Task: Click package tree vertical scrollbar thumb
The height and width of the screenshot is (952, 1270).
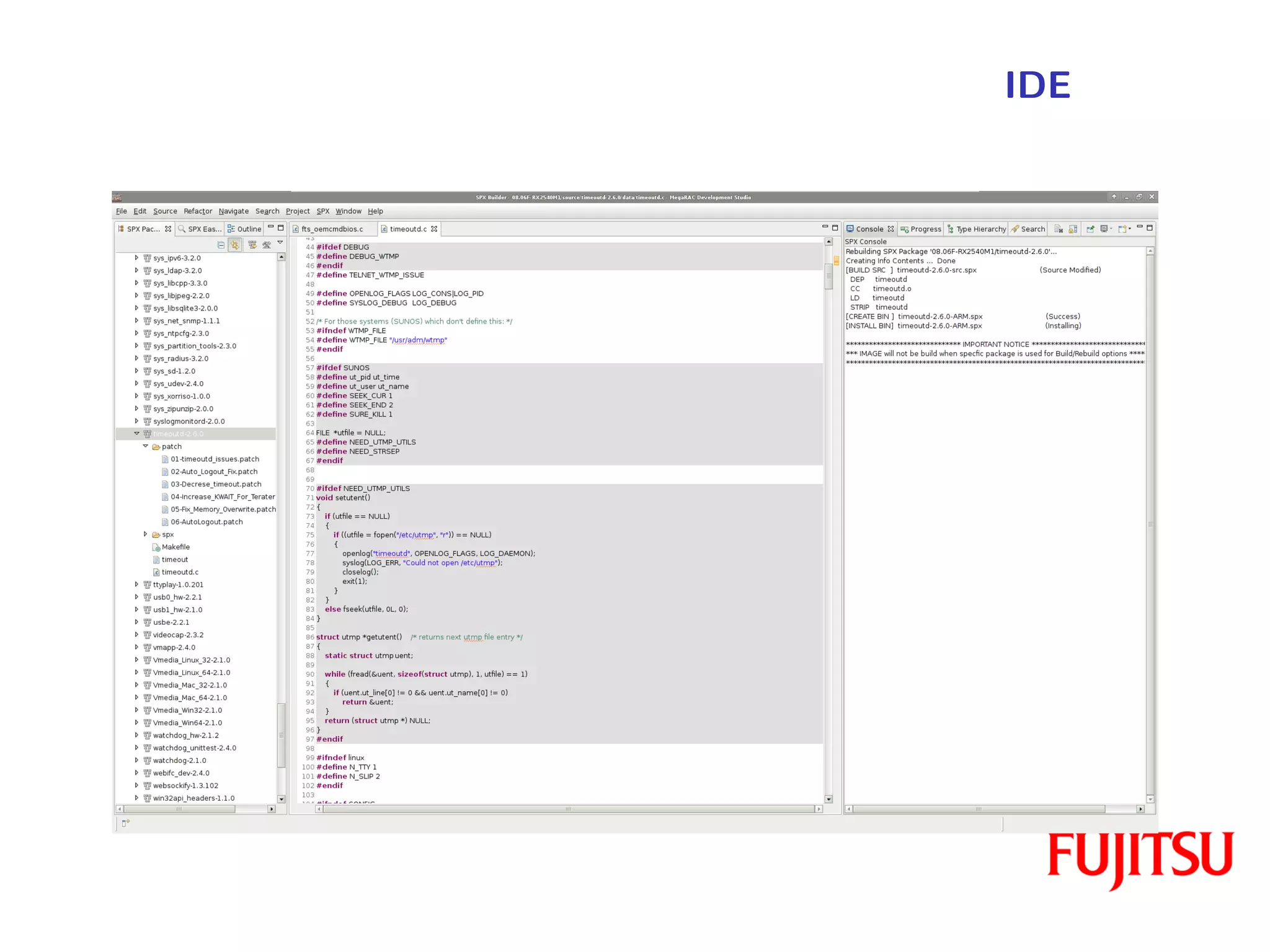Action: (281, 735)
